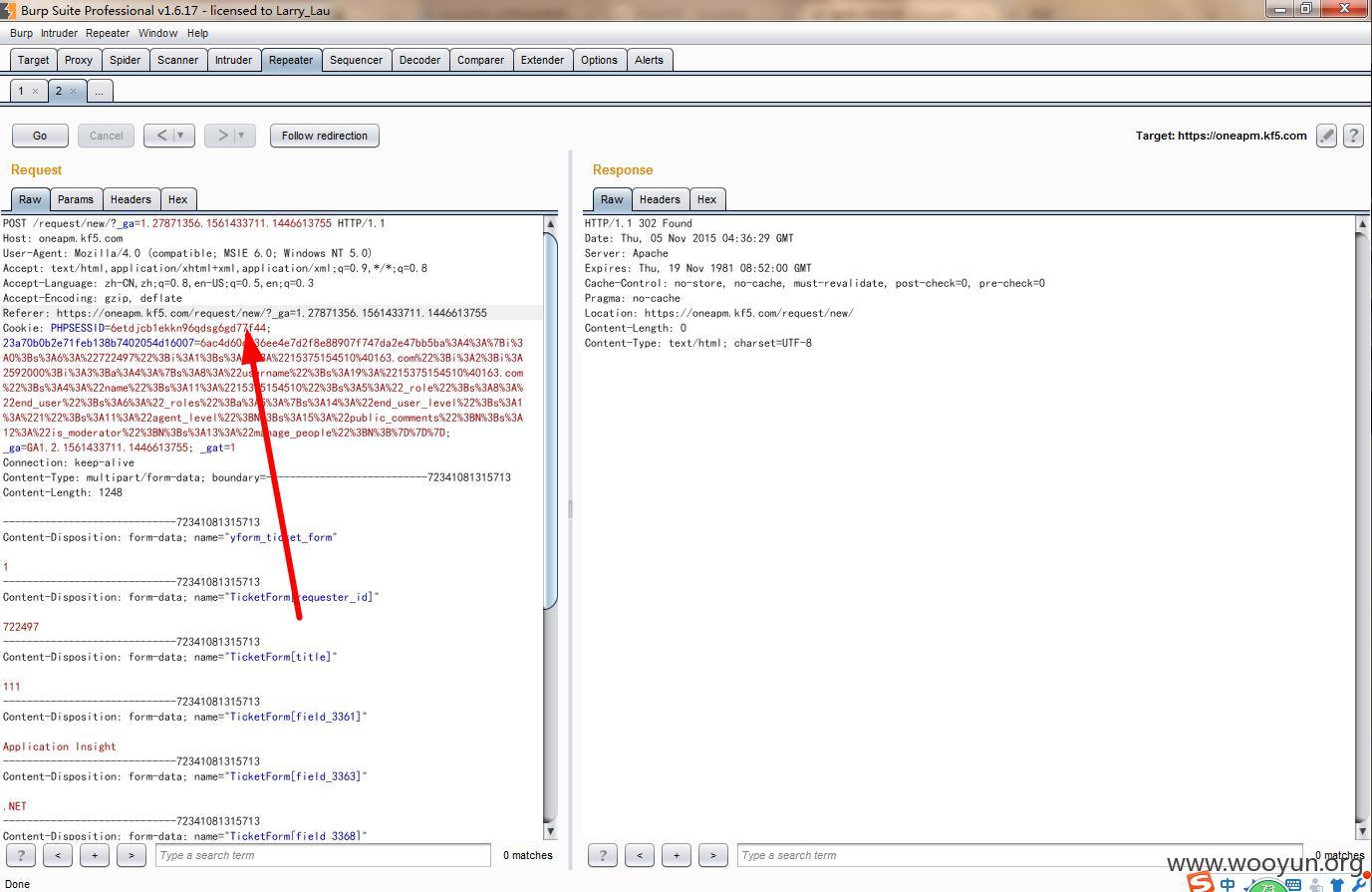Click the 'Connection: keep-alive' request line
1372x892 pixels.
click(x=69, y=462)
